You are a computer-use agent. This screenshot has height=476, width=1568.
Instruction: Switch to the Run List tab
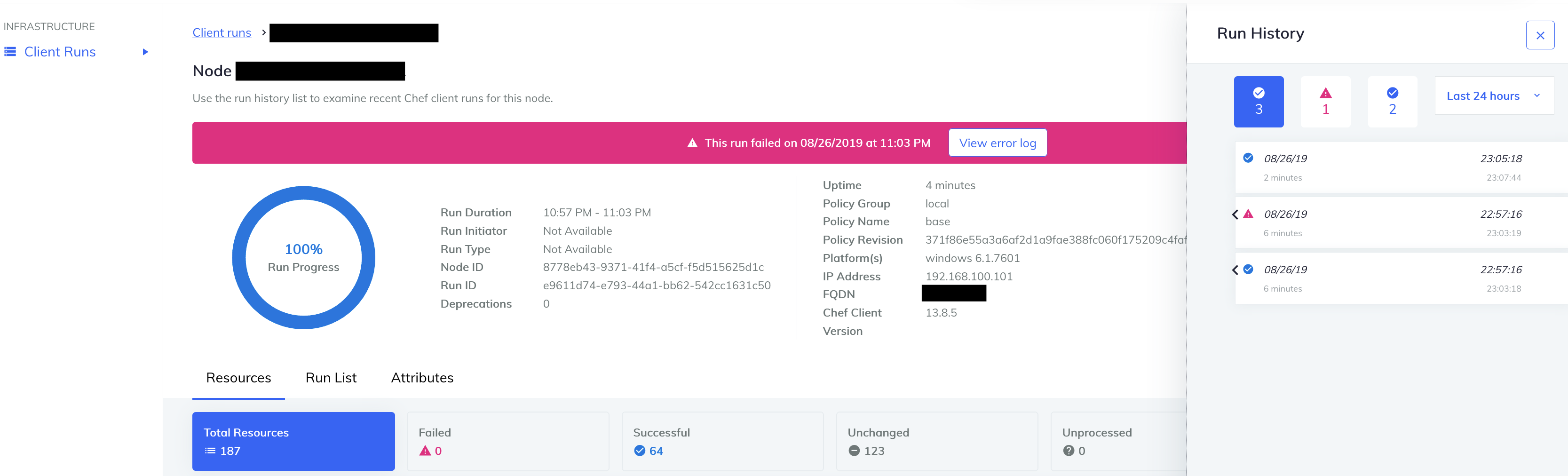[x=331, y=377]
